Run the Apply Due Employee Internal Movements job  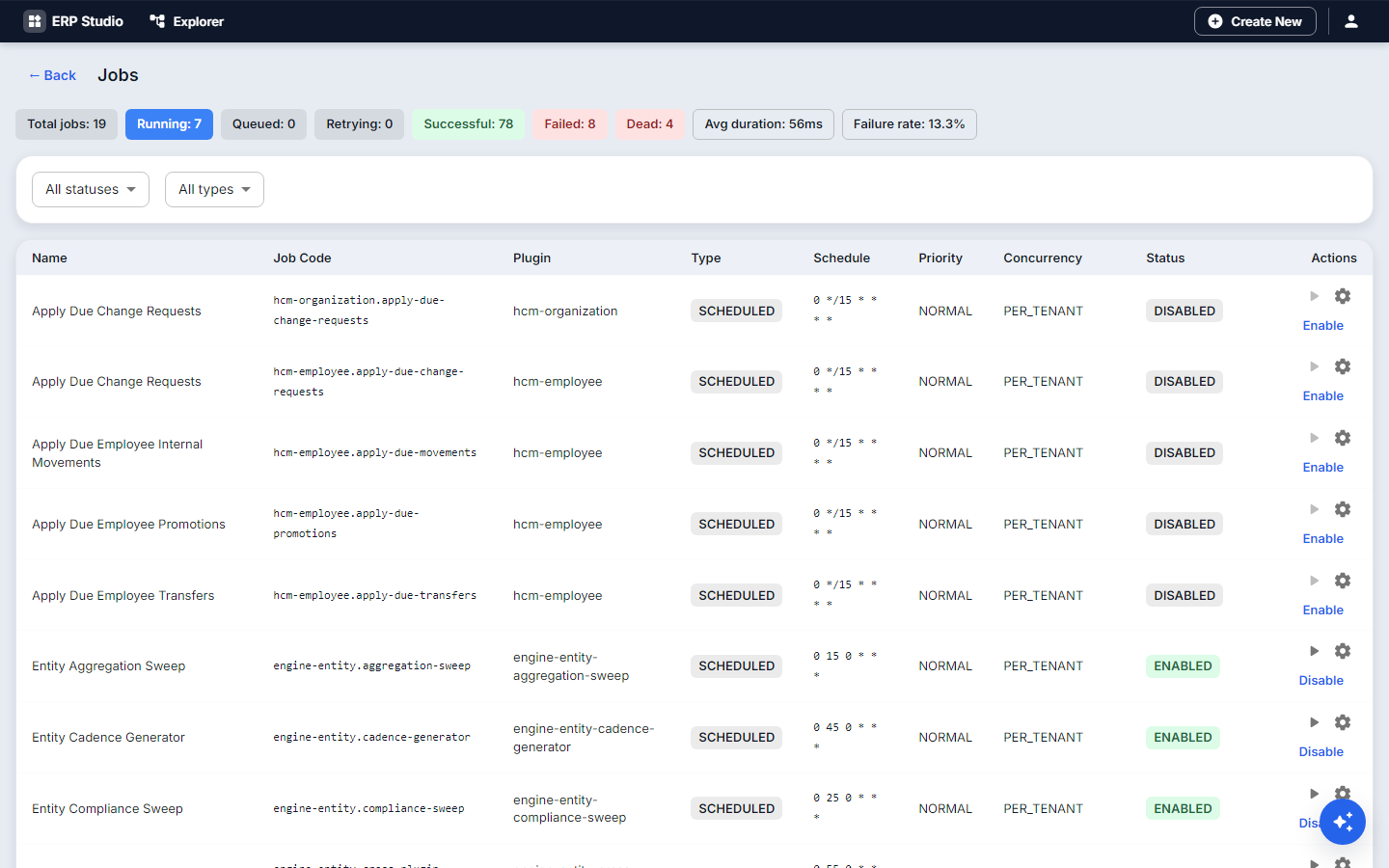[x=1314, y=438]
